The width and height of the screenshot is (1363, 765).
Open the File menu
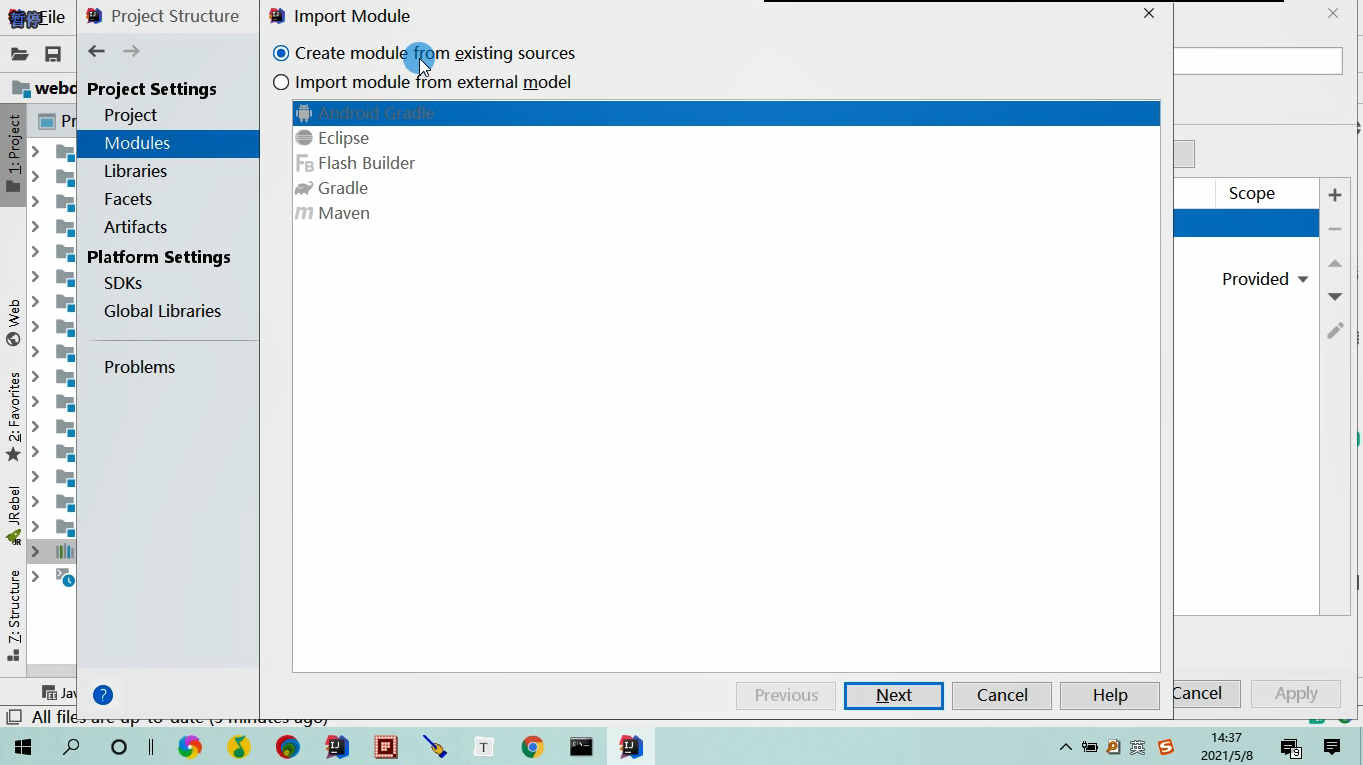coord(52,17)
